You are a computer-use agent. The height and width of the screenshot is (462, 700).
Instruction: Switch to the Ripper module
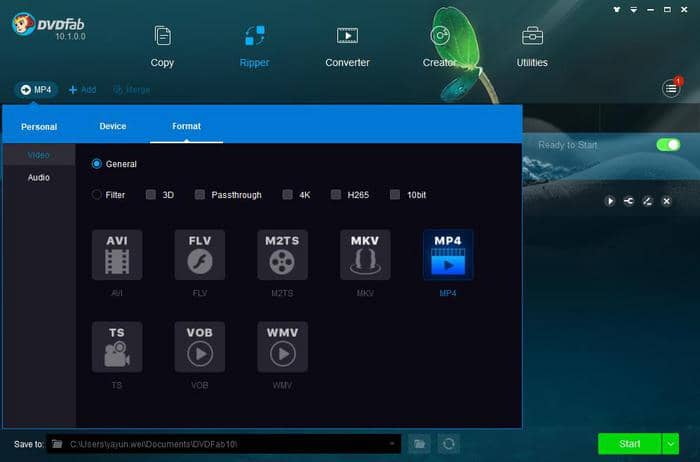(254, 46)
